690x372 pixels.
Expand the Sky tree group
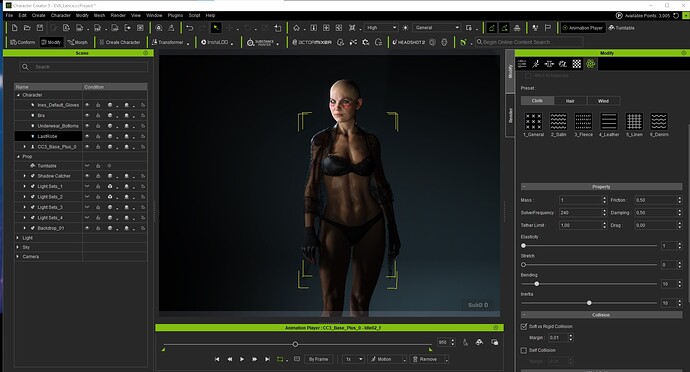pos(18,247)
